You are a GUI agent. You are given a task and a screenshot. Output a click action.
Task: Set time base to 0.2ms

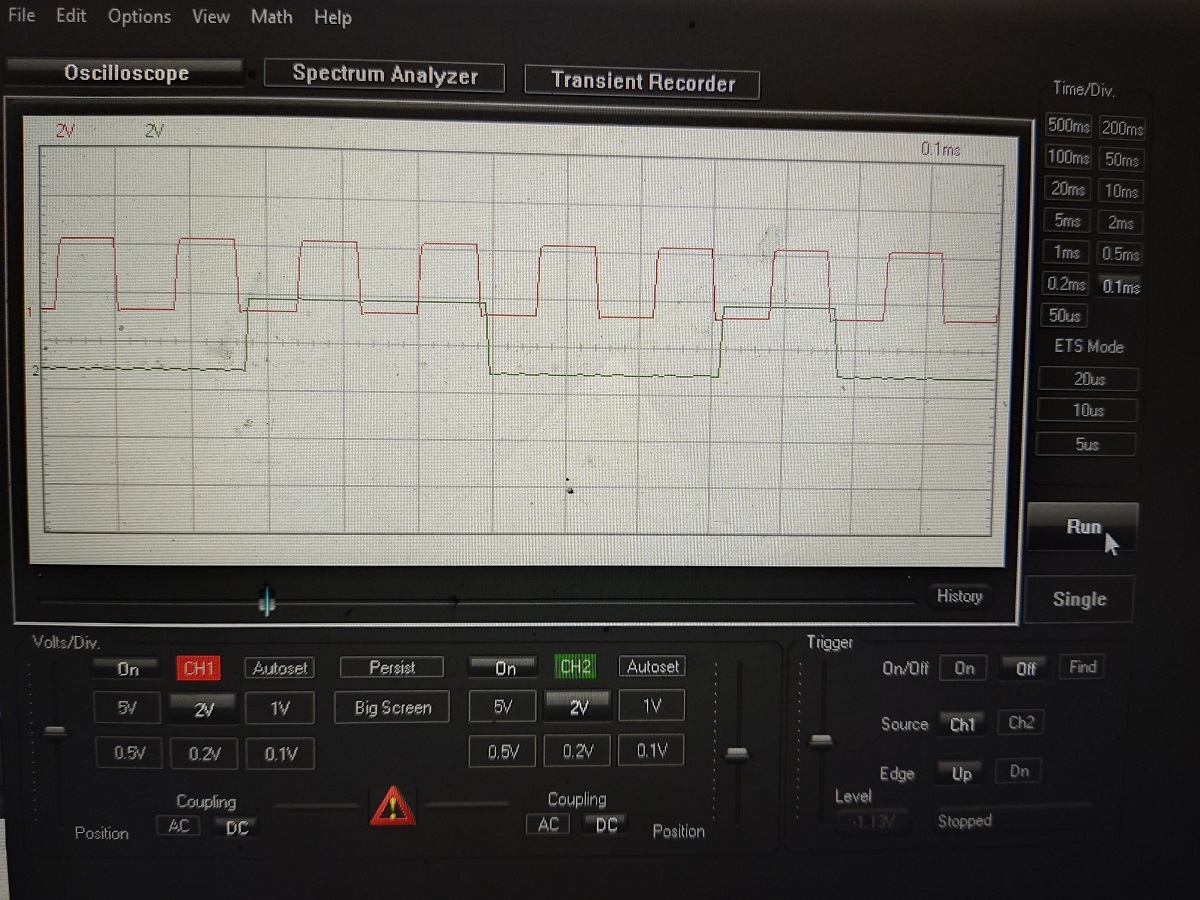pos(1067,284)
